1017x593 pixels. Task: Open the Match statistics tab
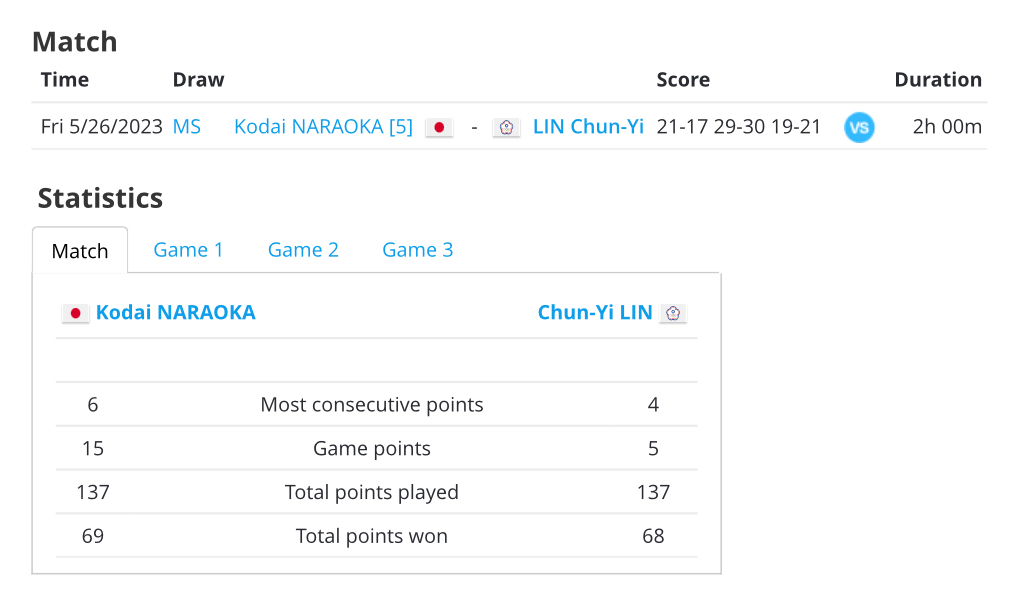(80, 250)
